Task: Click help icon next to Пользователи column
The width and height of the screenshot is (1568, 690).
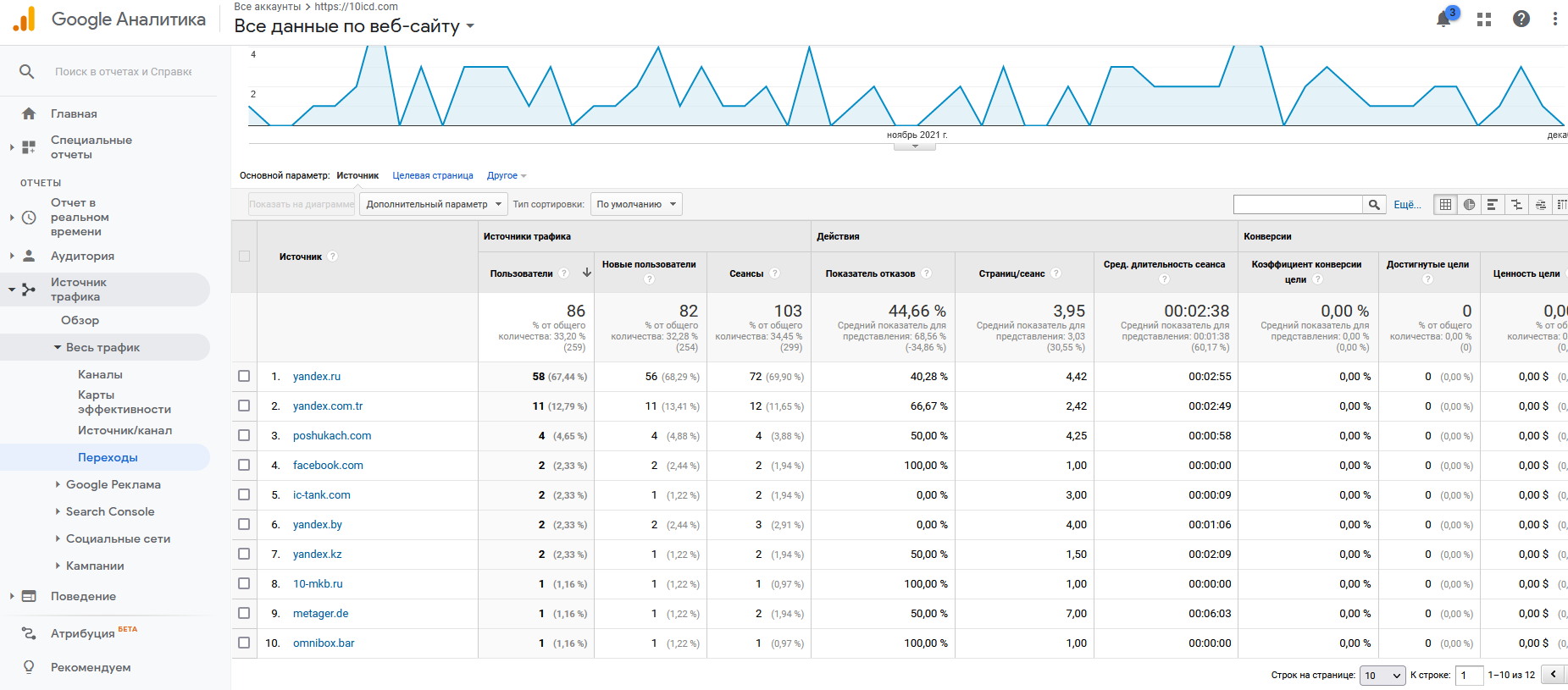Action: tap(564, 273)
